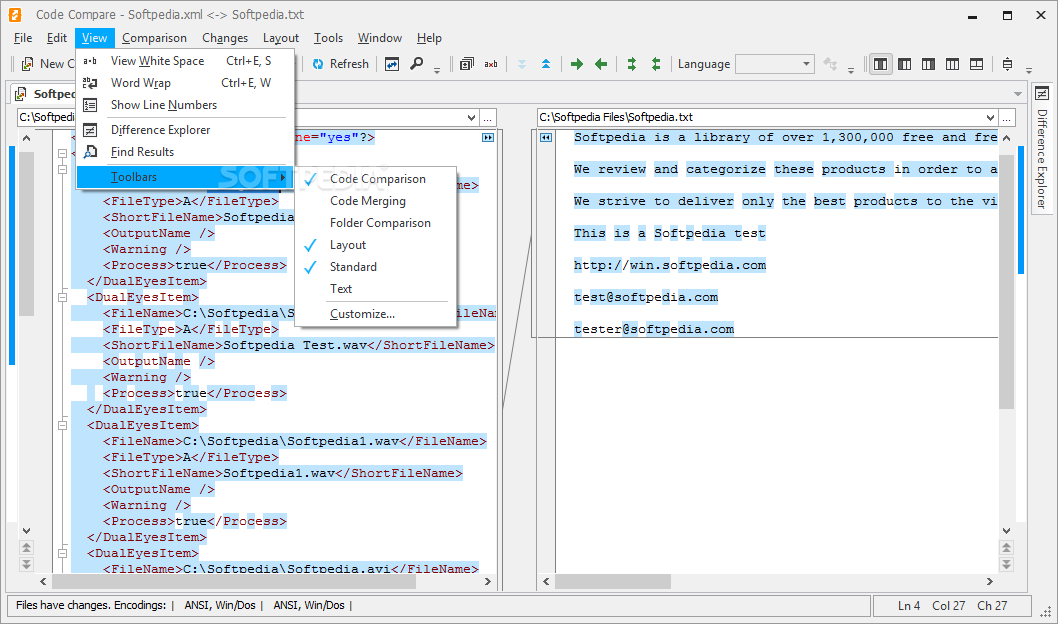Click the New toolbar button
This screenshot has width=1058, height=624.
(47, 64)
